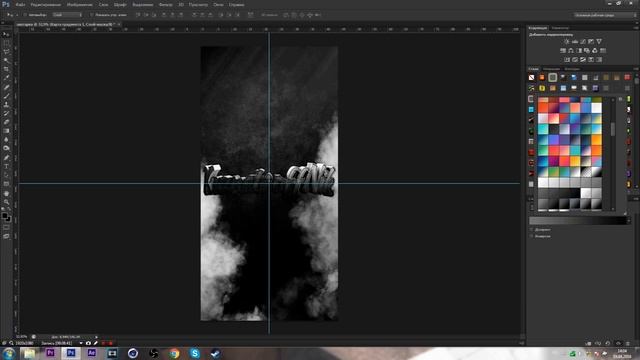Image resolution: width=640 pixels, height=360 pixels.
Task: Switch to the Коррекция panel tab
Action: click(538, 28)
